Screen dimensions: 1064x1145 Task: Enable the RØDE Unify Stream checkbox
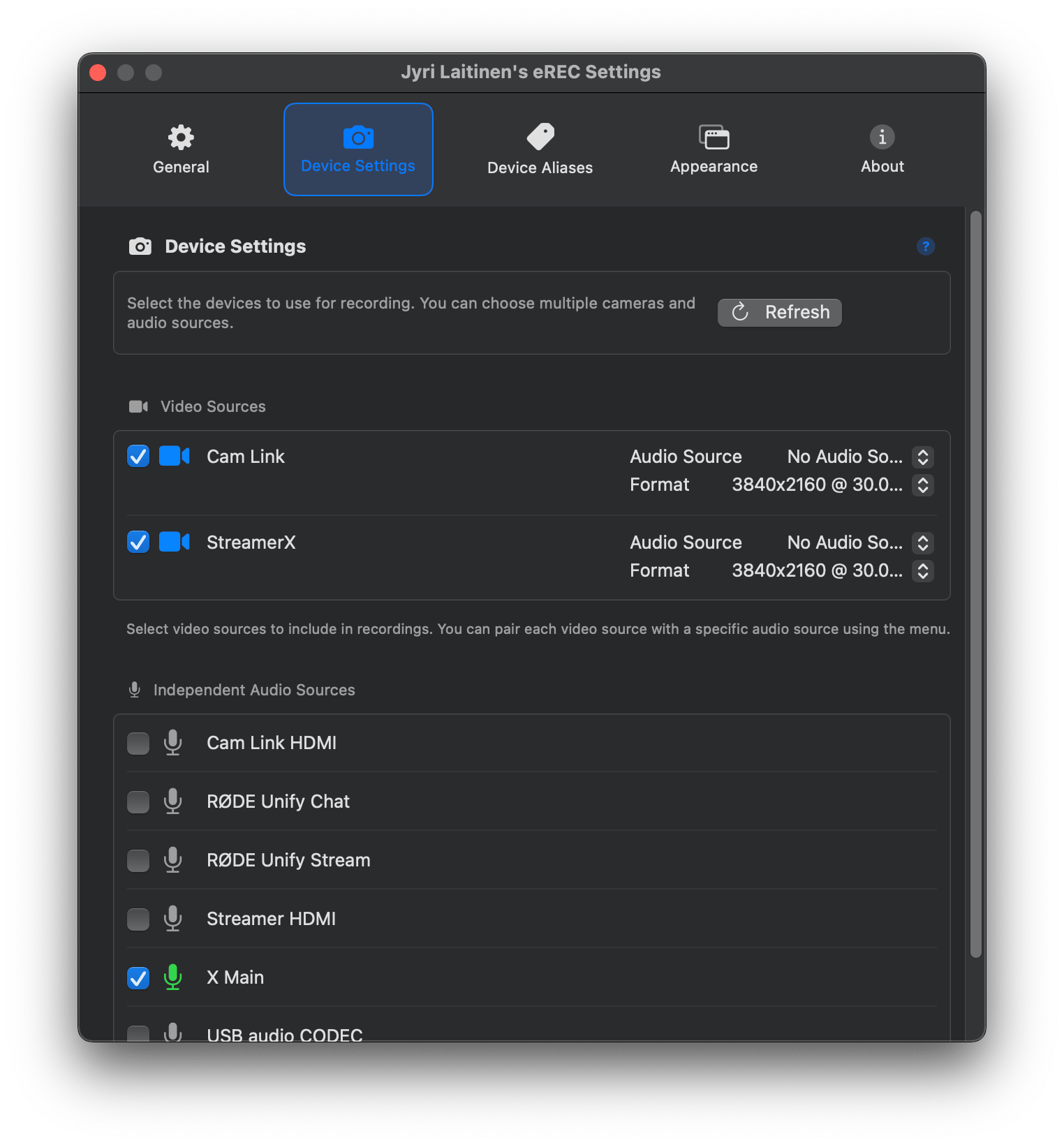pyautogui.click(x=138, y=861)
